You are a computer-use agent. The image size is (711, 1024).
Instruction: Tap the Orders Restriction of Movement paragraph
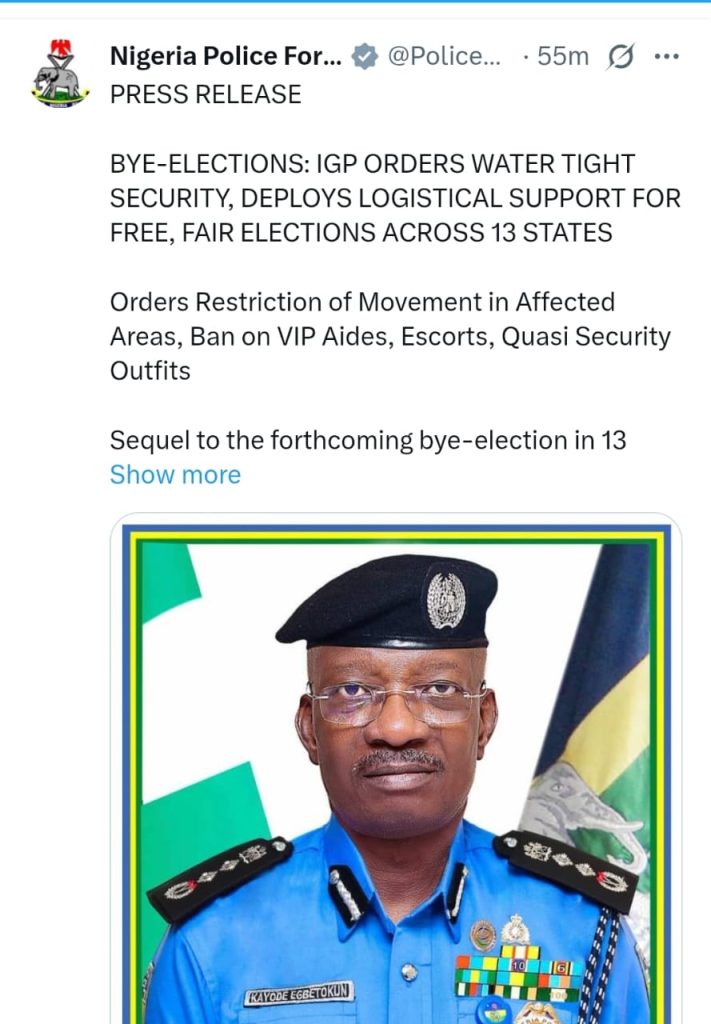pos(390,336)
